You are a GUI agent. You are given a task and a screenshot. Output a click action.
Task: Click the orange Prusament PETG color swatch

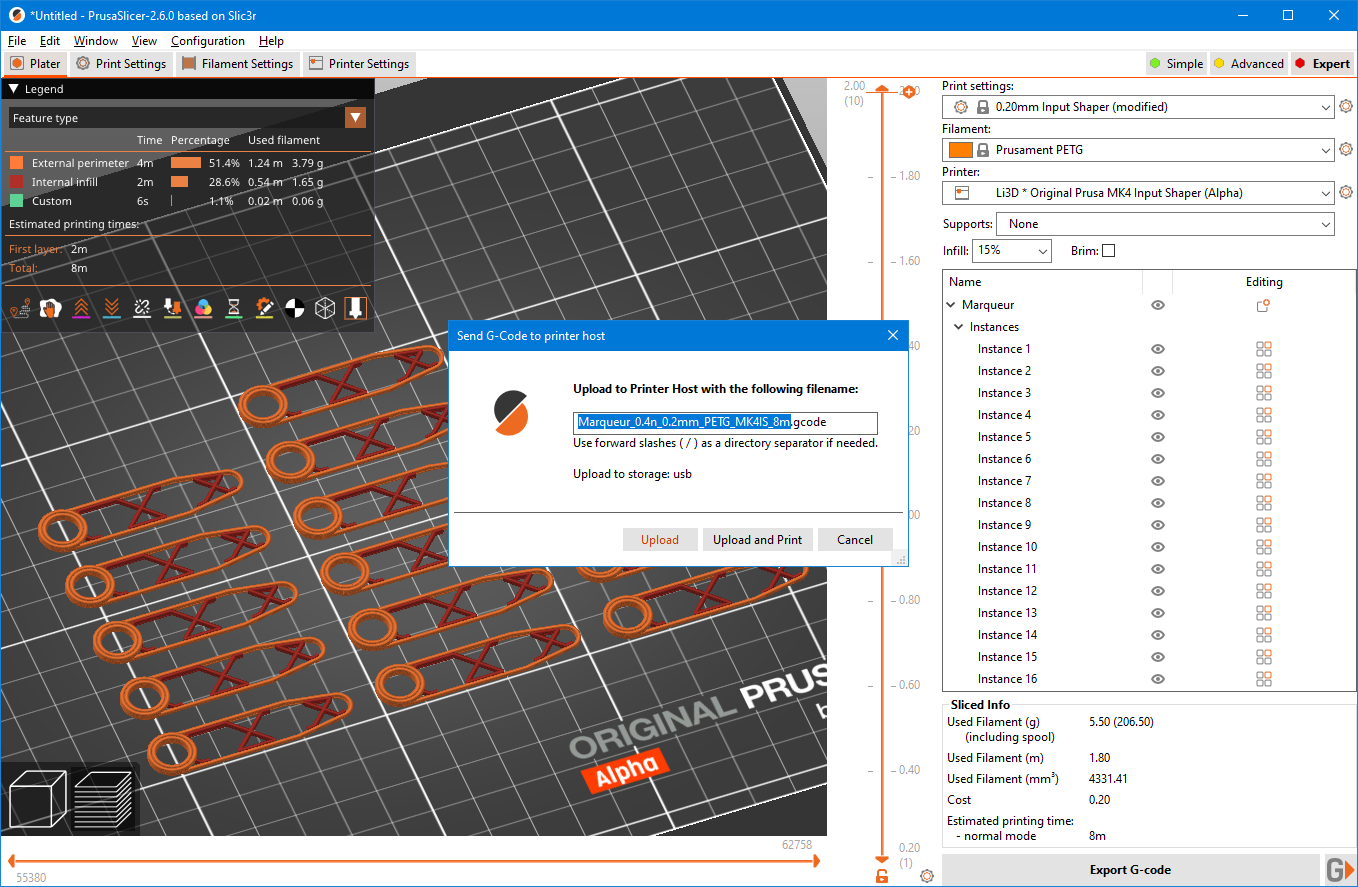[x=960, y=150]
